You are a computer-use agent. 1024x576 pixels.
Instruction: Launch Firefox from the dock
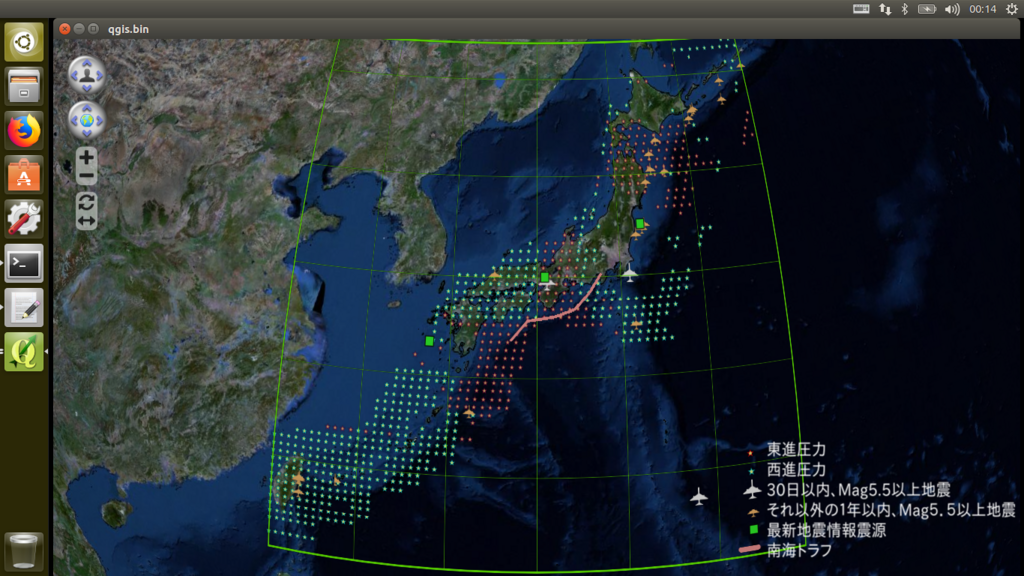[x=24, y=131]
